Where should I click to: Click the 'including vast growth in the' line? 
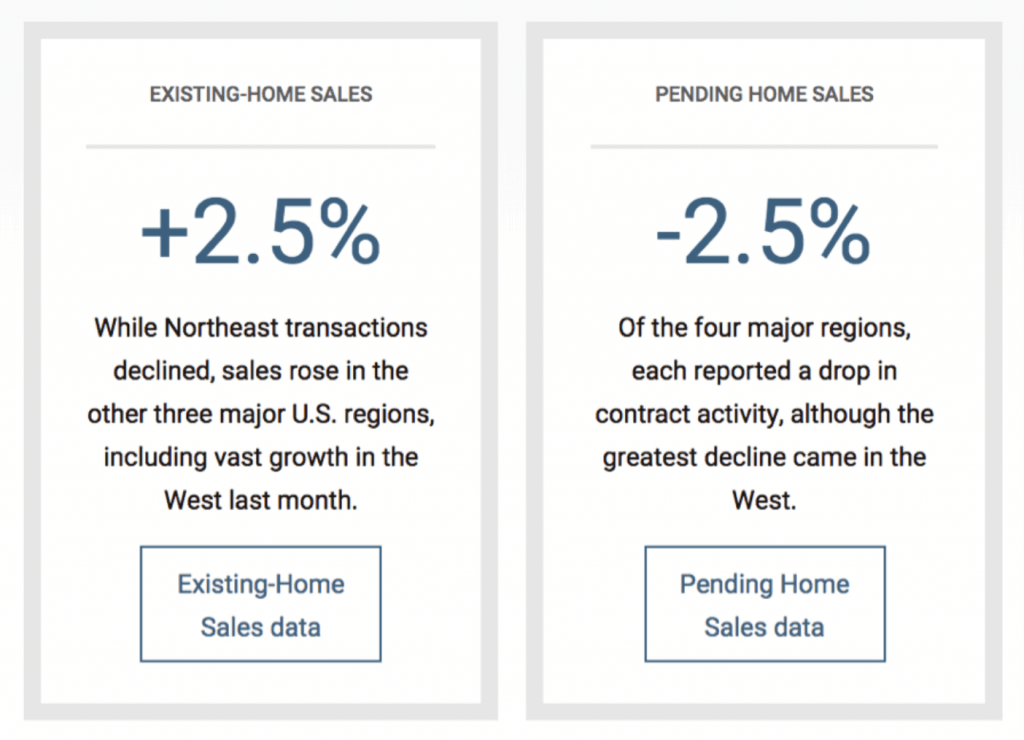click(261, 457)
